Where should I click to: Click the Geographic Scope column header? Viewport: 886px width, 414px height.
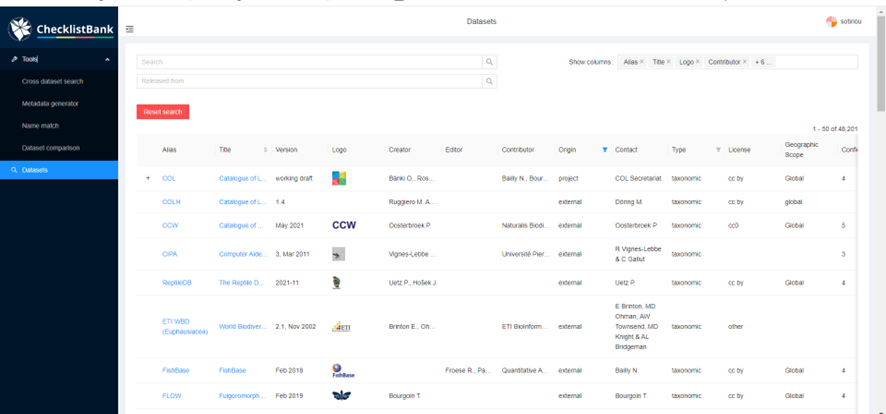(x=801, y=149)
